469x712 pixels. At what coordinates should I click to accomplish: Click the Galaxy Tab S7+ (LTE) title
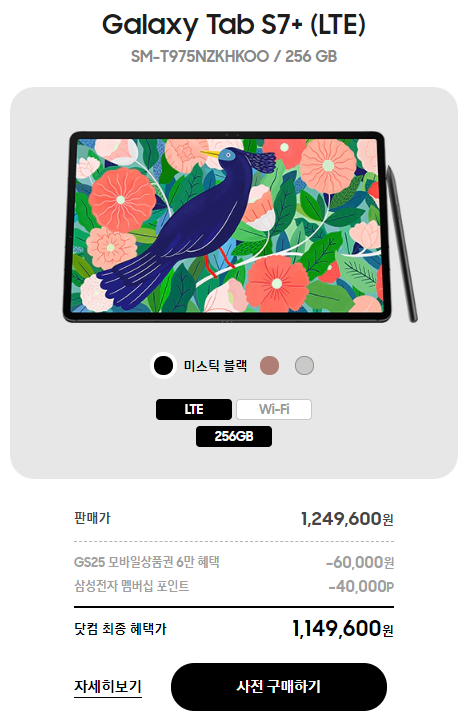pyautogui.click(x=234, y=25)
